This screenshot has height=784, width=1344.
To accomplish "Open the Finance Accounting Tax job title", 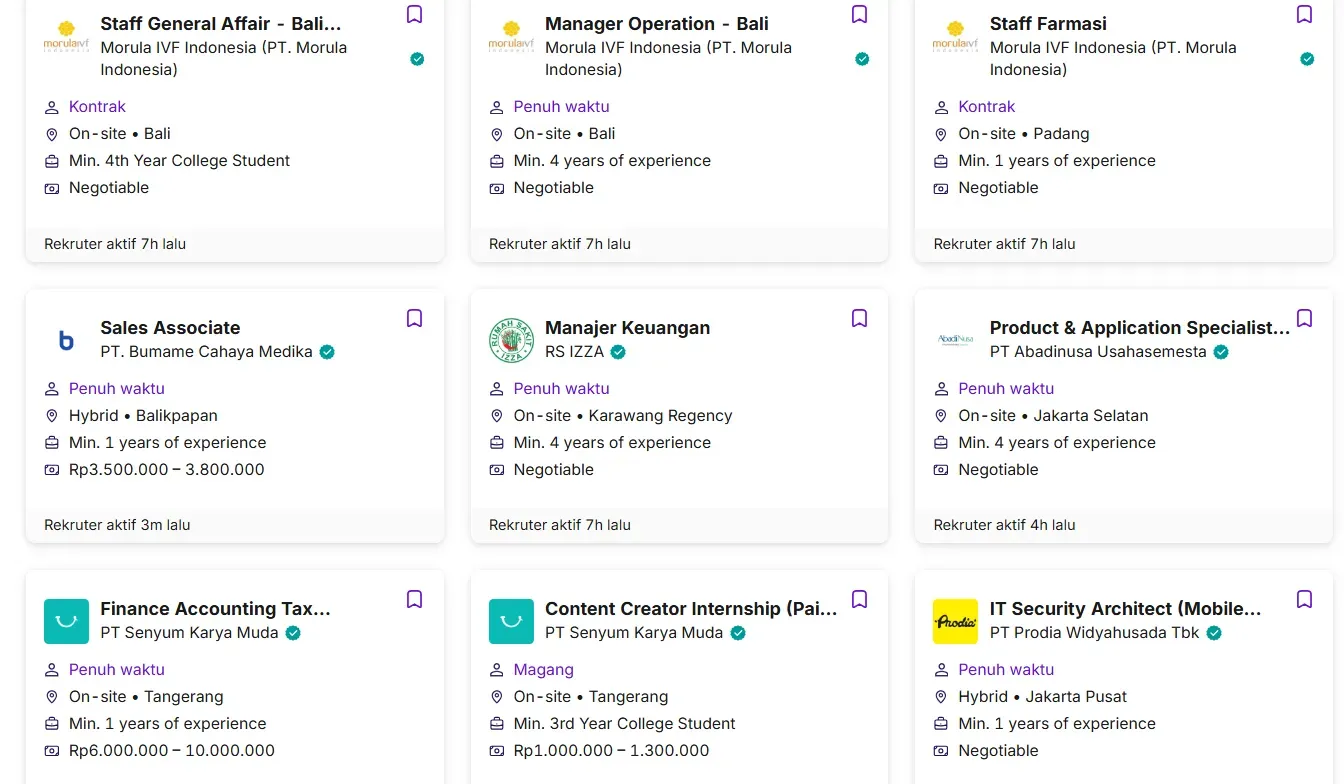I will point(215,609).
